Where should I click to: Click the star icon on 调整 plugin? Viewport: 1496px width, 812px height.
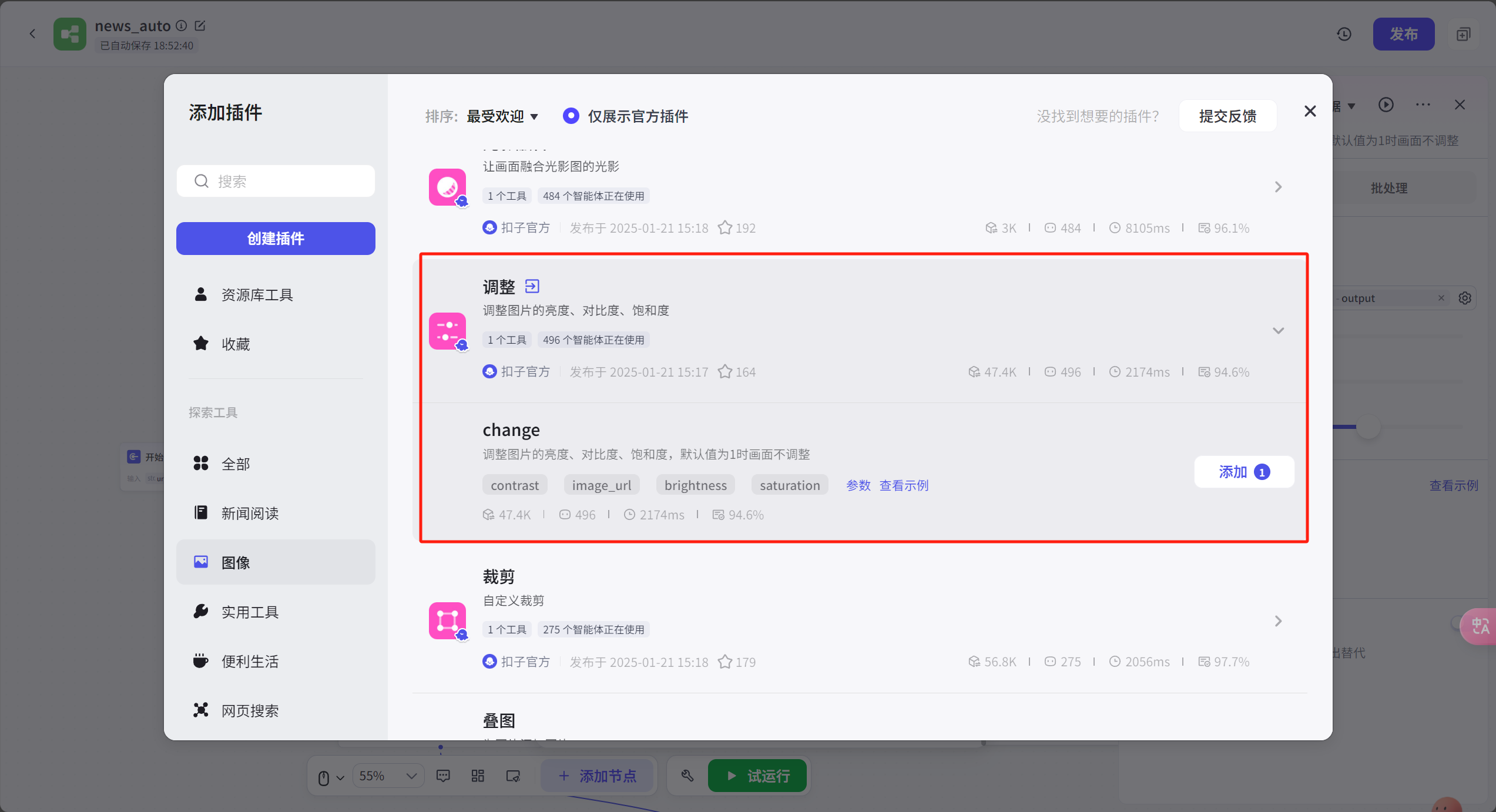tap(725, 372)
